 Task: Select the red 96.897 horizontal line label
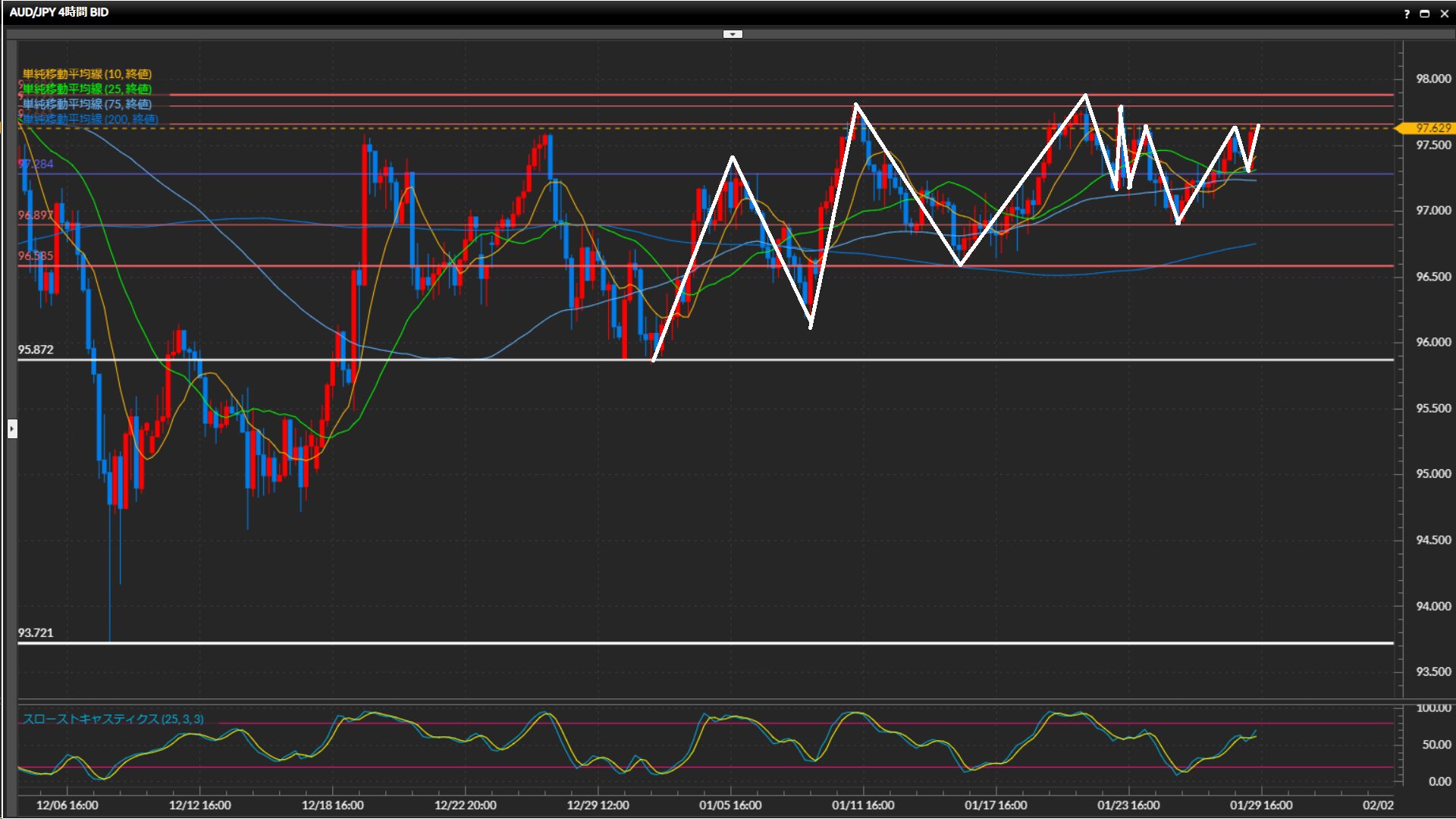pyautogui.click(x=36, y=215)
